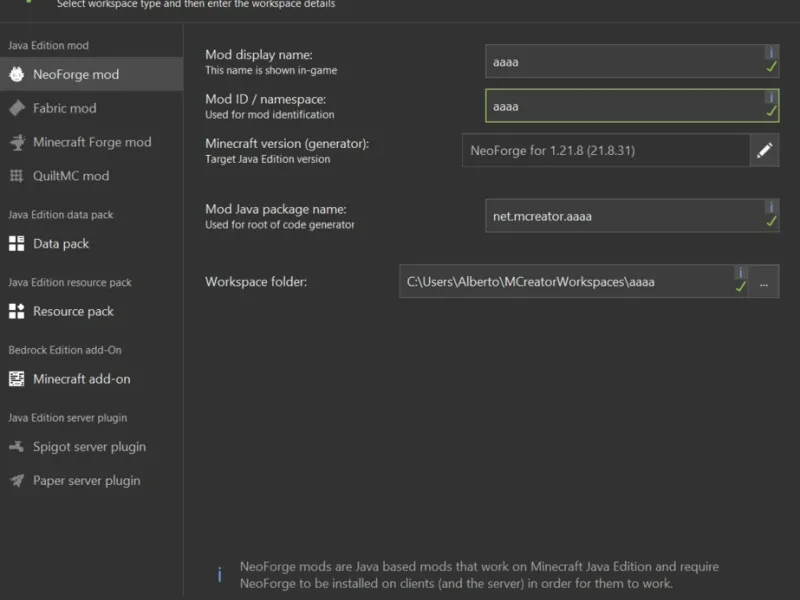Image resolution: width=800 pixels, height=600 pixels.
Task: Select the Data pack workspace type
Action: pyautogui.click(x=91, y=244)
